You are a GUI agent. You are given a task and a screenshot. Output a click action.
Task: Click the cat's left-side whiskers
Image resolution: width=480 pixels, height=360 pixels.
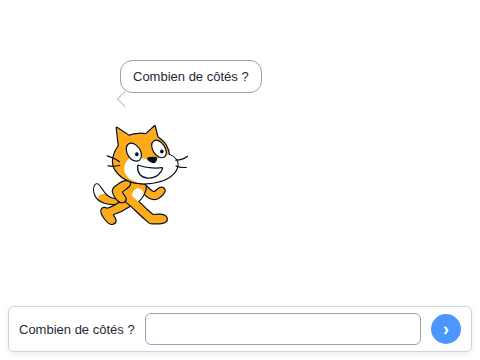(113, 161)
